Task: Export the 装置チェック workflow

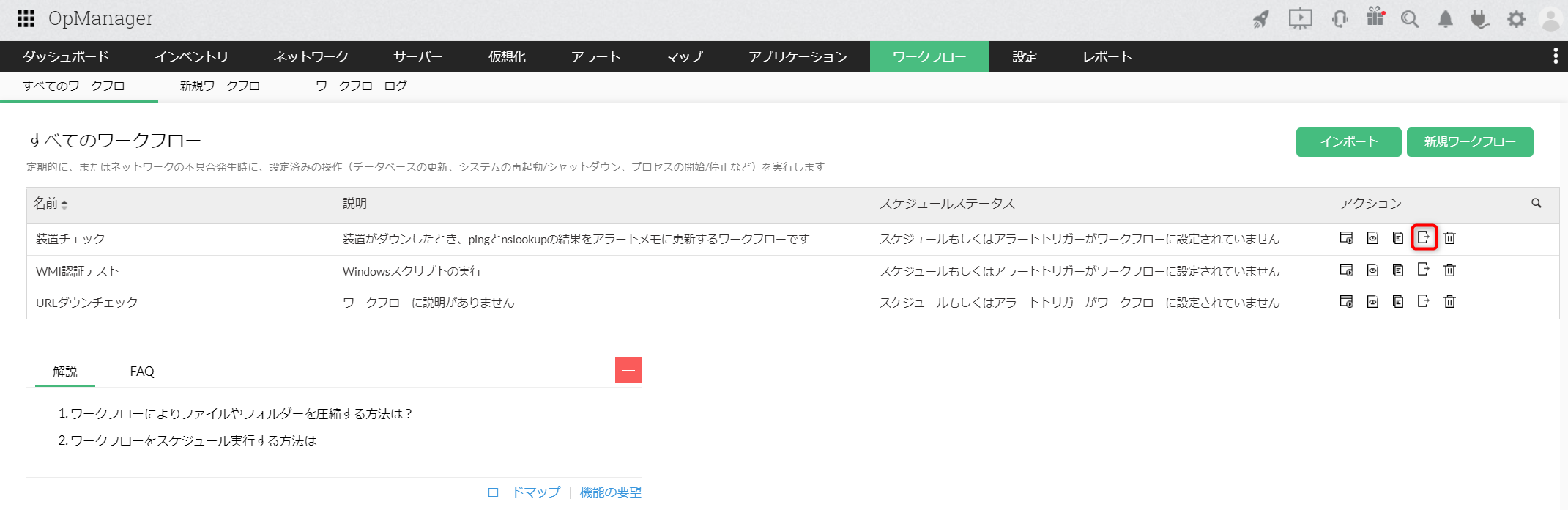Action: point(1424,237)
